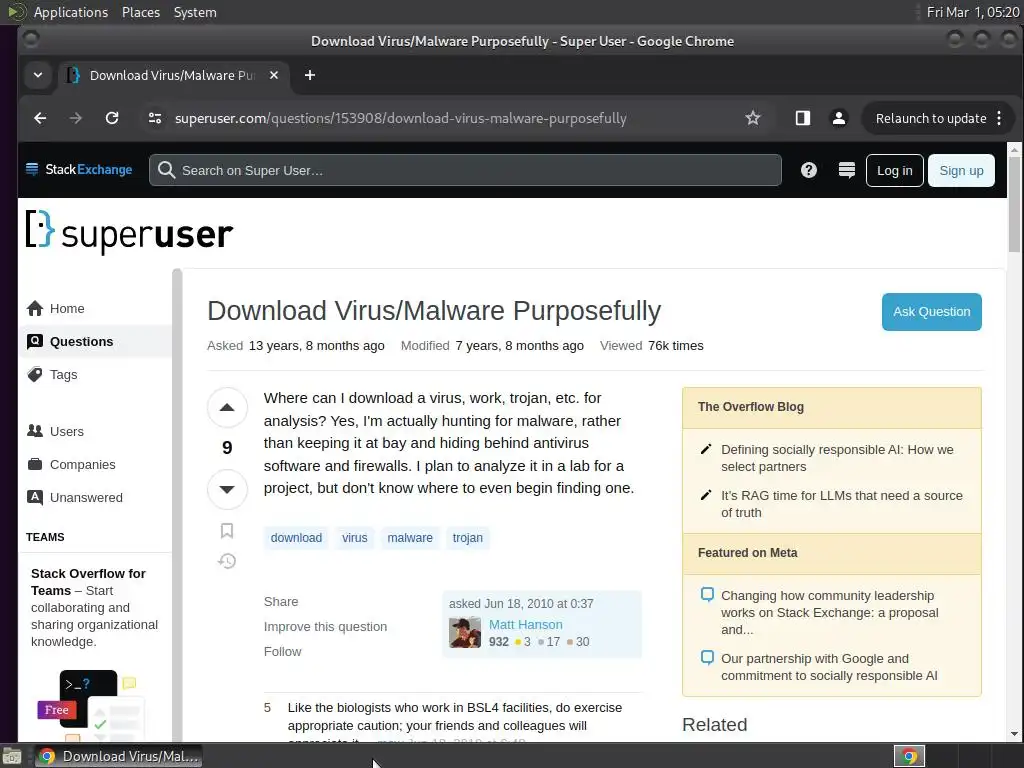Image resolution: width=1024 pixels, height=768 pixels.
Task: Click the 'Viewed 76k times' text
Action: click(x=652, y=345)
